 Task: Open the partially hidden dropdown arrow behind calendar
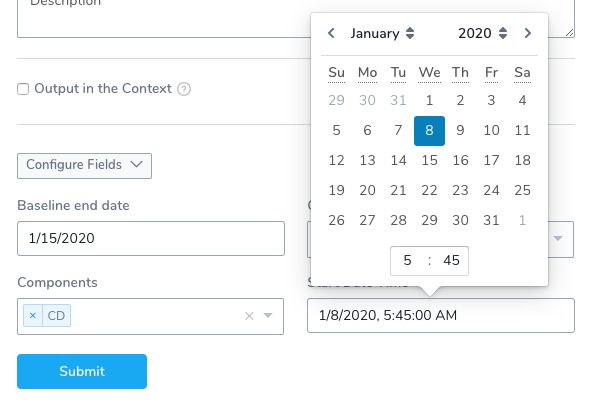click(558, 238)
